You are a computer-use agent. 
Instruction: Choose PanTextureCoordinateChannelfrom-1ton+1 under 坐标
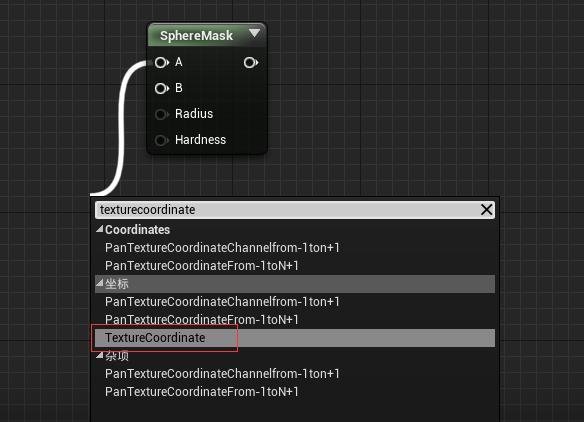click(x=222, y=302)
